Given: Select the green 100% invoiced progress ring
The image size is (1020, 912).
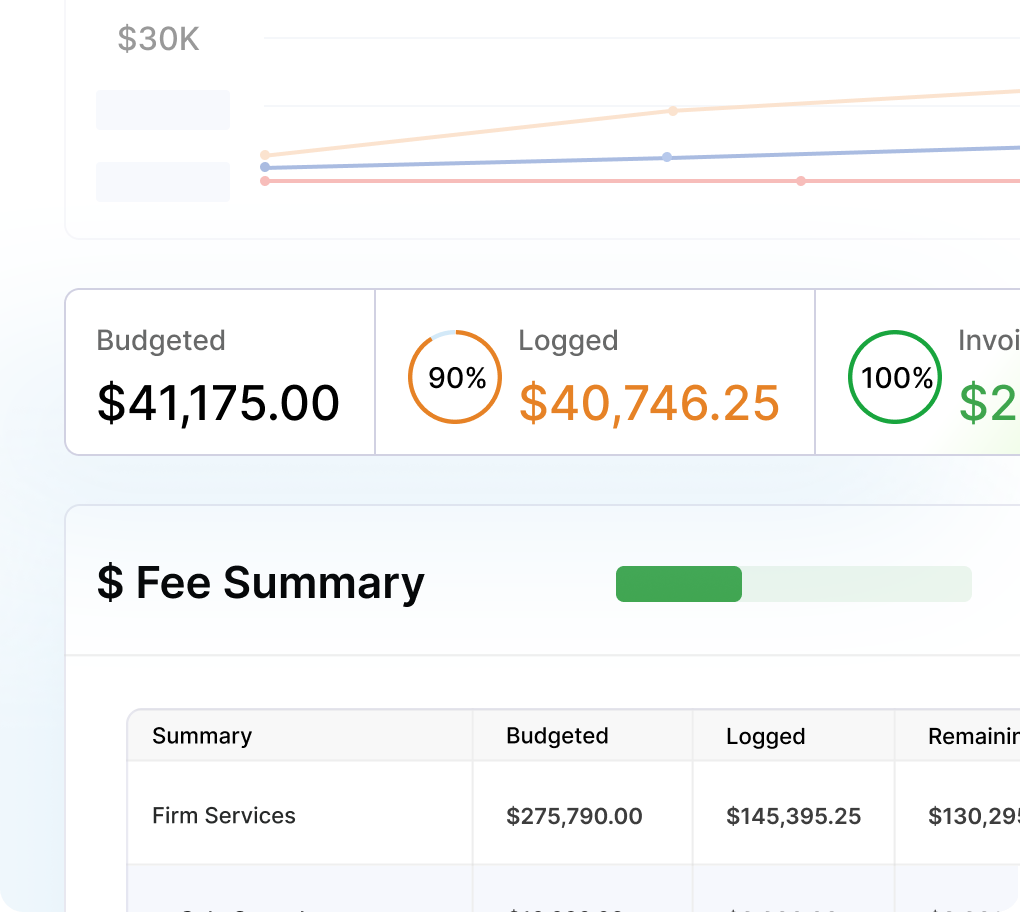Looking at the screenshot, I should click(895, 377).
